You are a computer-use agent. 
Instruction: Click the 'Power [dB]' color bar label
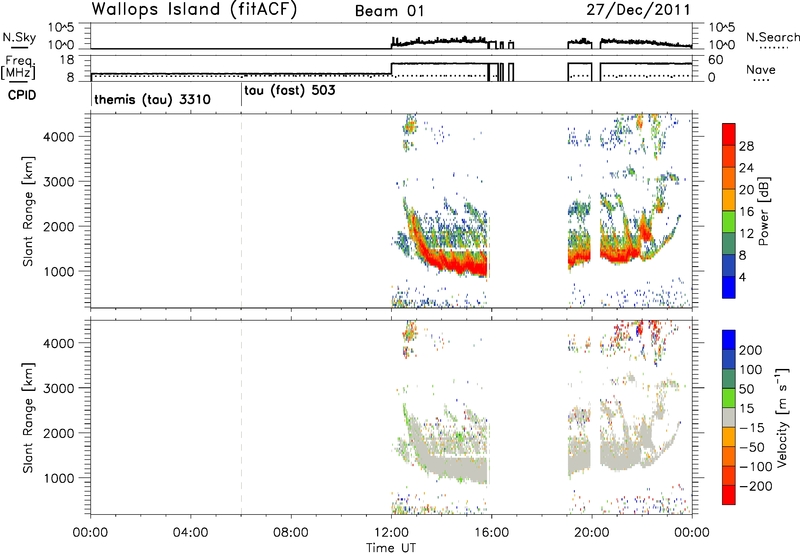(x=763, y=211)
